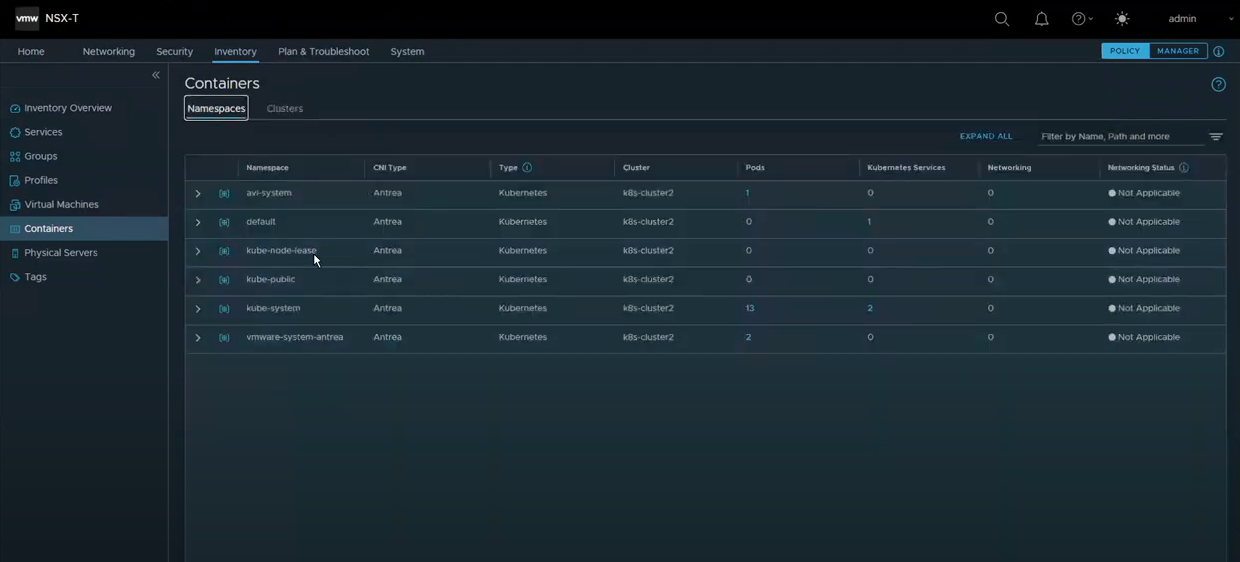Open the Security menu tab
Image resolution: width=1240 pixels, height=562 pixels.
click(x=174, y=51)
